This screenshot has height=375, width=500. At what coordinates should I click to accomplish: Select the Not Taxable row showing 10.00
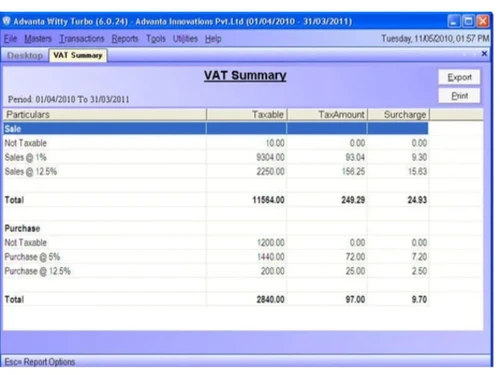click(x=216, y=143)
